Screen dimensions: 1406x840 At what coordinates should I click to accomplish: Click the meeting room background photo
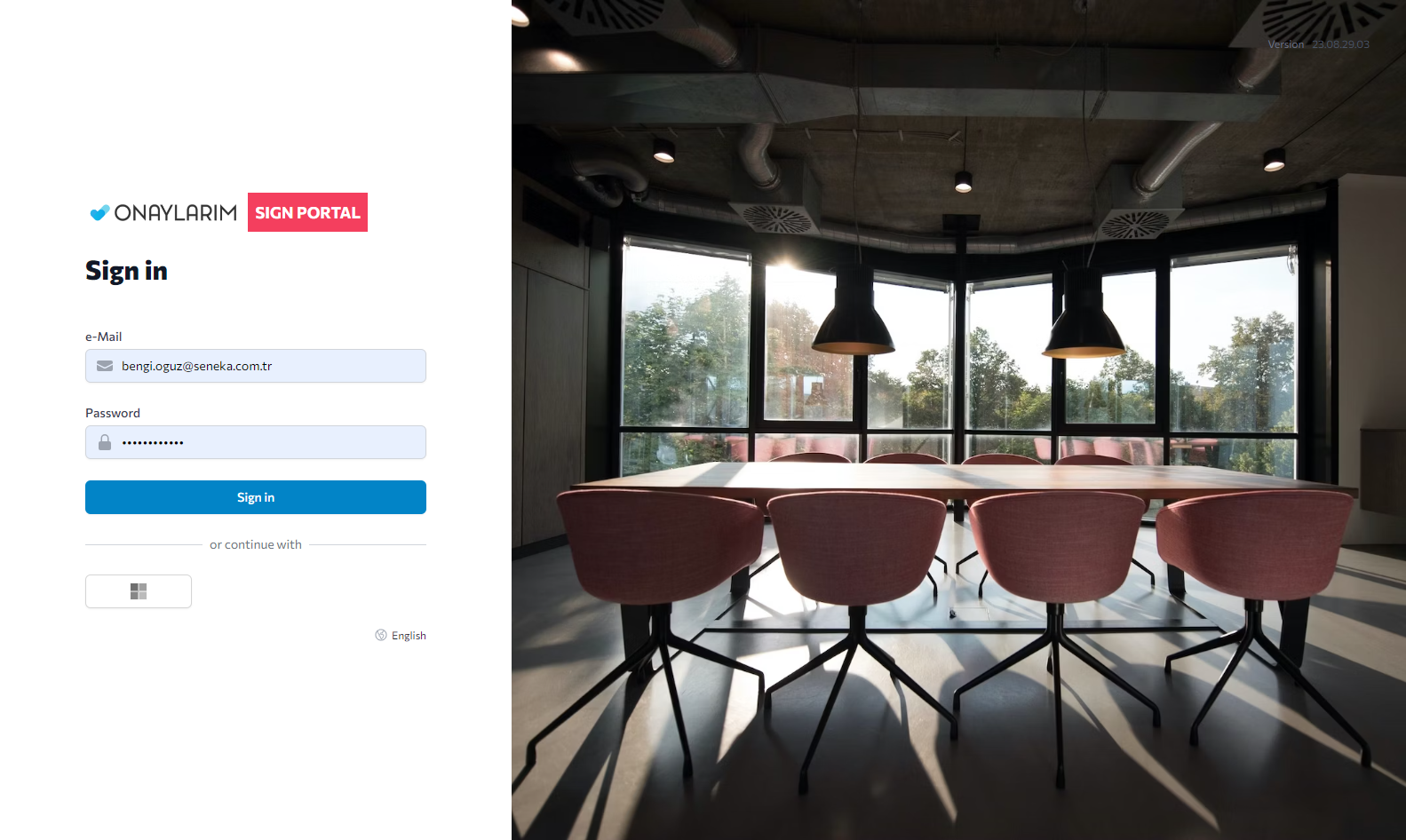coord(958,420)
